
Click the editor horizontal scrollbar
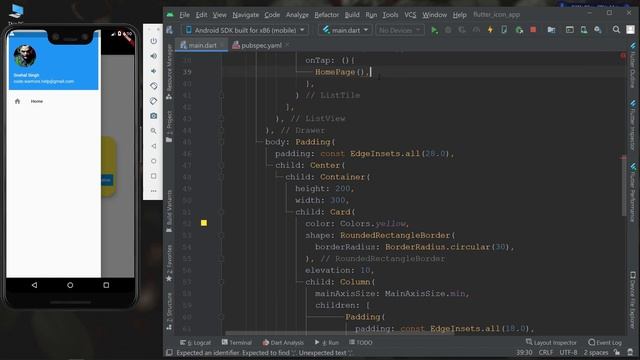point(339,333)
